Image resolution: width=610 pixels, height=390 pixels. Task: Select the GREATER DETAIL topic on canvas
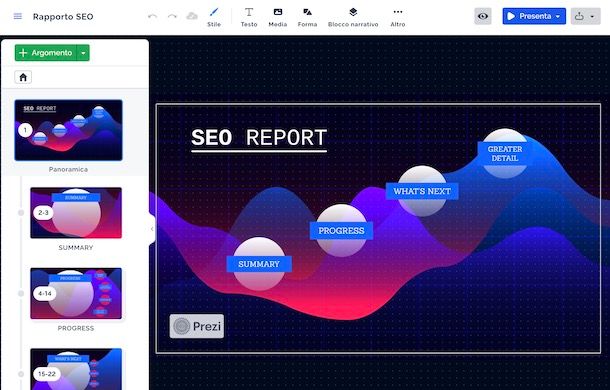click(x=505, y=153)
